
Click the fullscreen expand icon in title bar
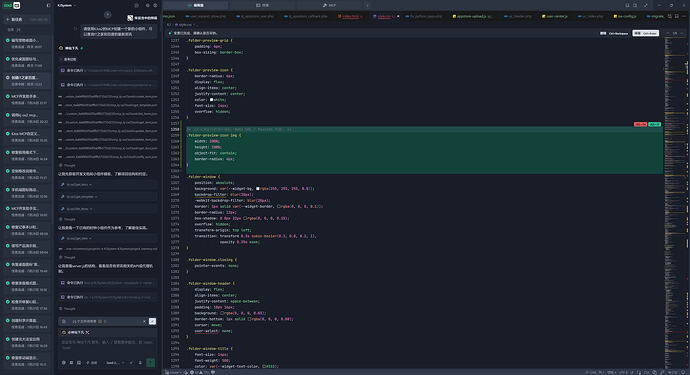point(646,5)
